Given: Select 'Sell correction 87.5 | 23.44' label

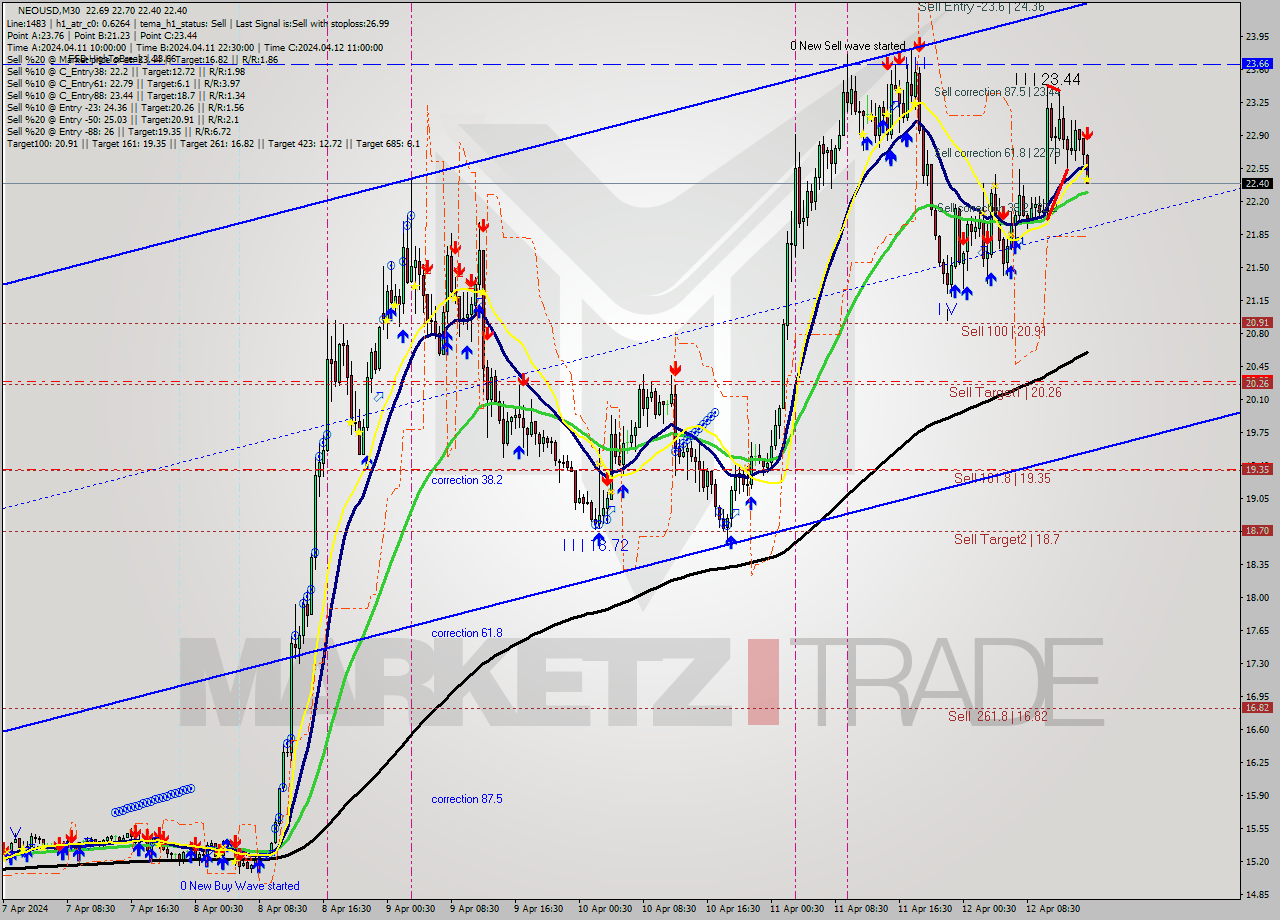Looking at the screenshot, I should click(x=996, y=92).
